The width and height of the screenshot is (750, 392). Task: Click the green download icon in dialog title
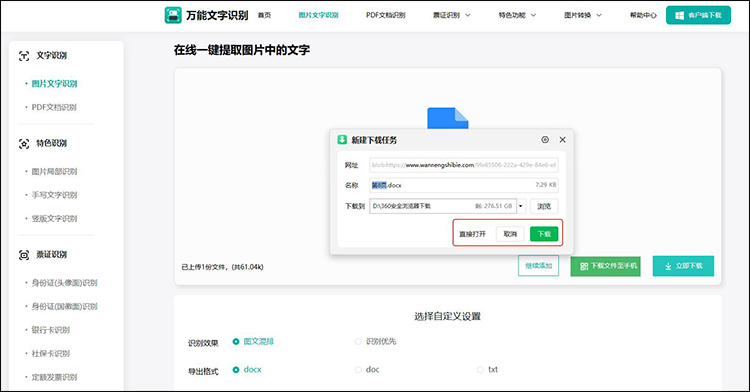click(342, 140)
